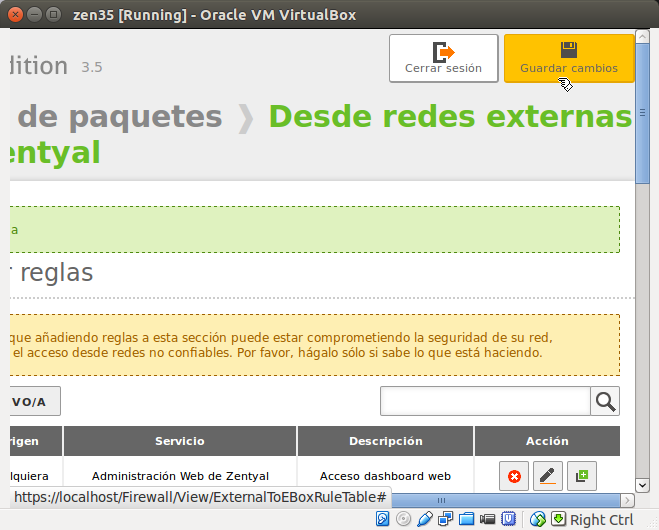Clone the Acceso dashboard web rule
This screenshot has height=530, width=659.
point(582,476)
